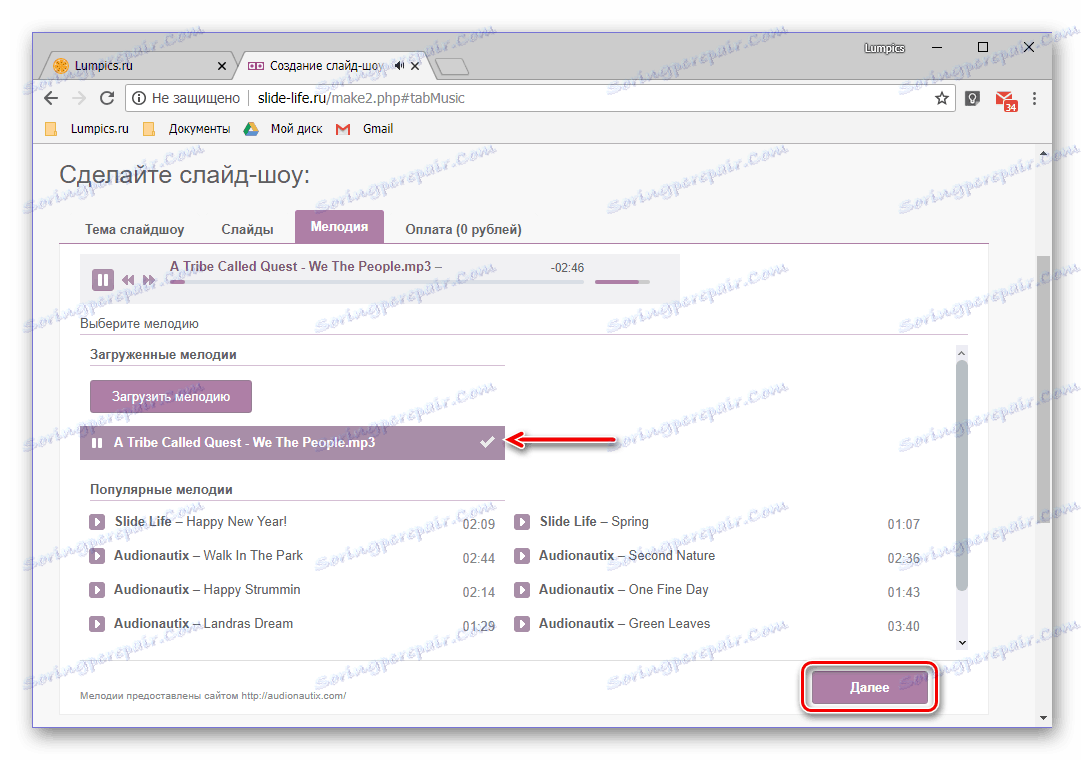
Task: Play Audionautix – Green Leaves
Action: (522, 624)
